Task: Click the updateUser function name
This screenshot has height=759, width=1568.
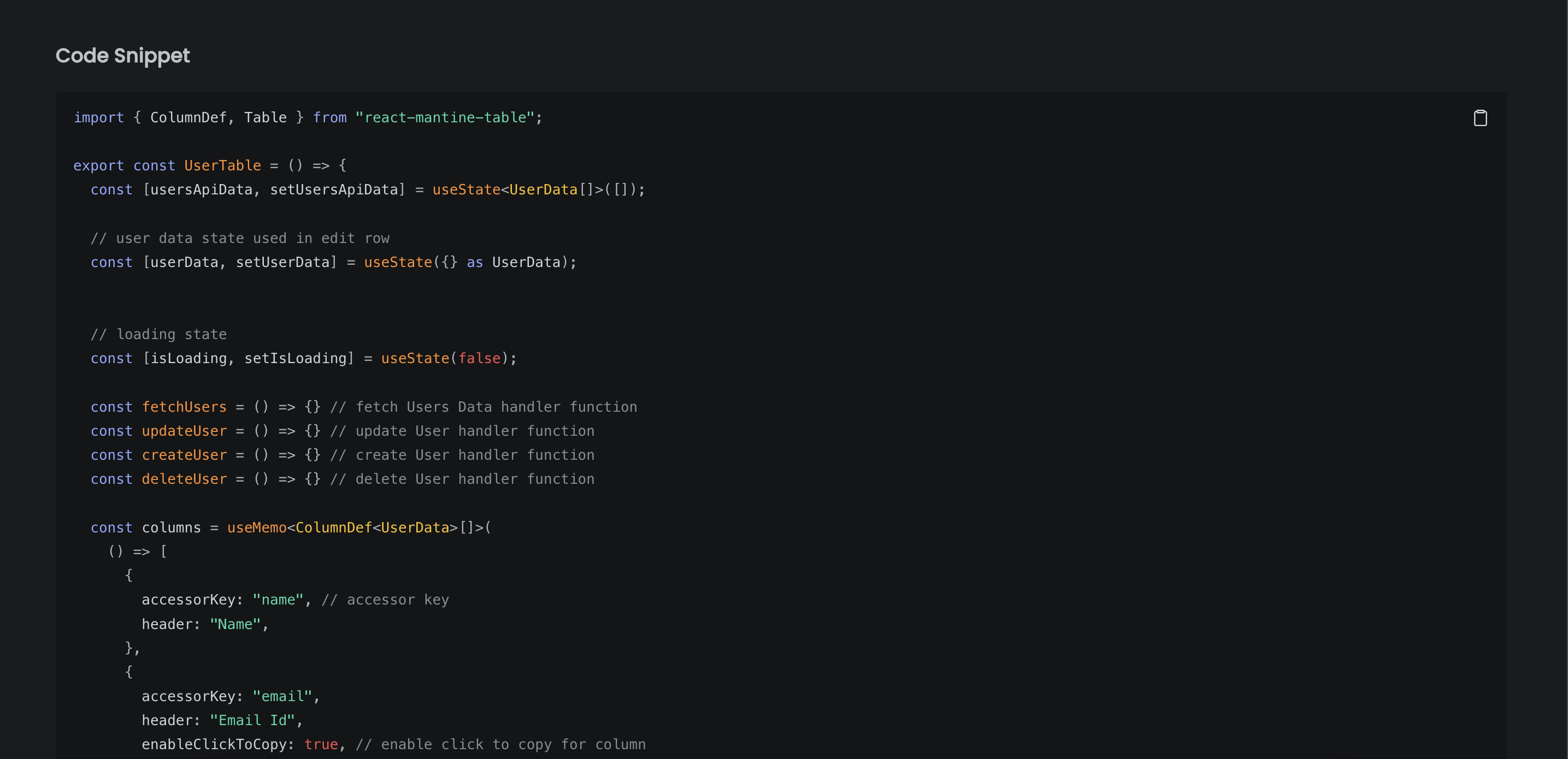Action: 184,431
